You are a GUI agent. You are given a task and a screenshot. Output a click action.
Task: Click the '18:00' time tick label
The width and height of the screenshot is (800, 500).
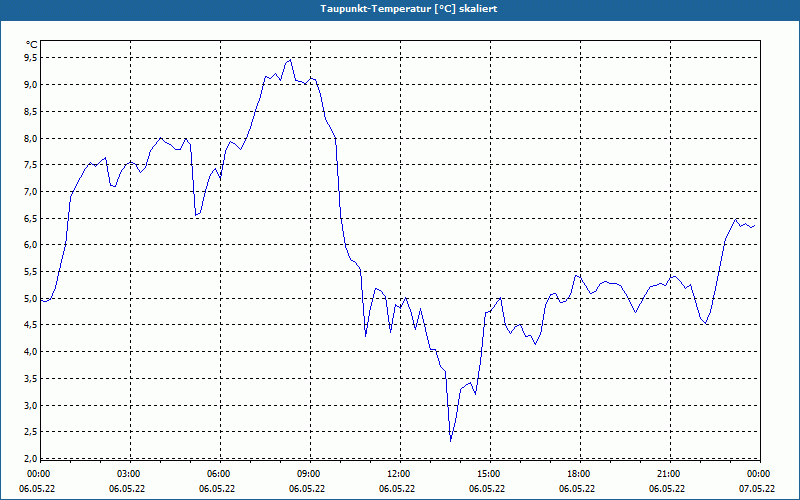579,474
